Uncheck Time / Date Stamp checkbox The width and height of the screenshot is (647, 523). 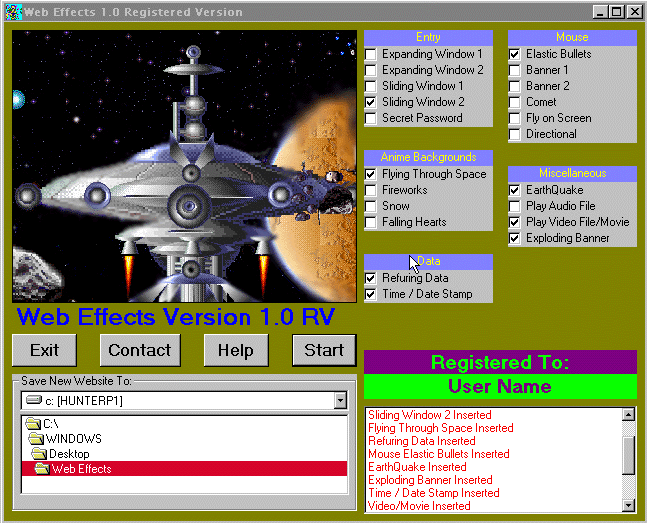[x=371, y=294]
